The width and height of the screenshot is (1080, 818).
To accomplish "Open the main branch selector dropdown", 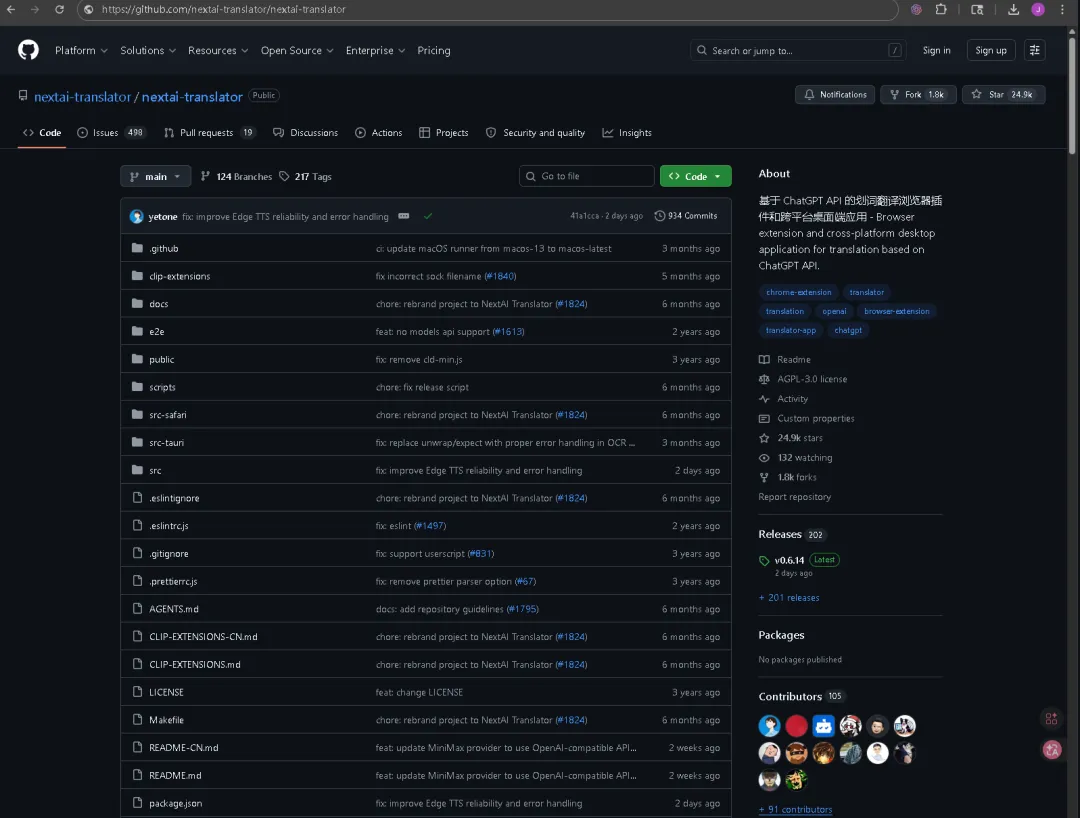I will point(156,176).
